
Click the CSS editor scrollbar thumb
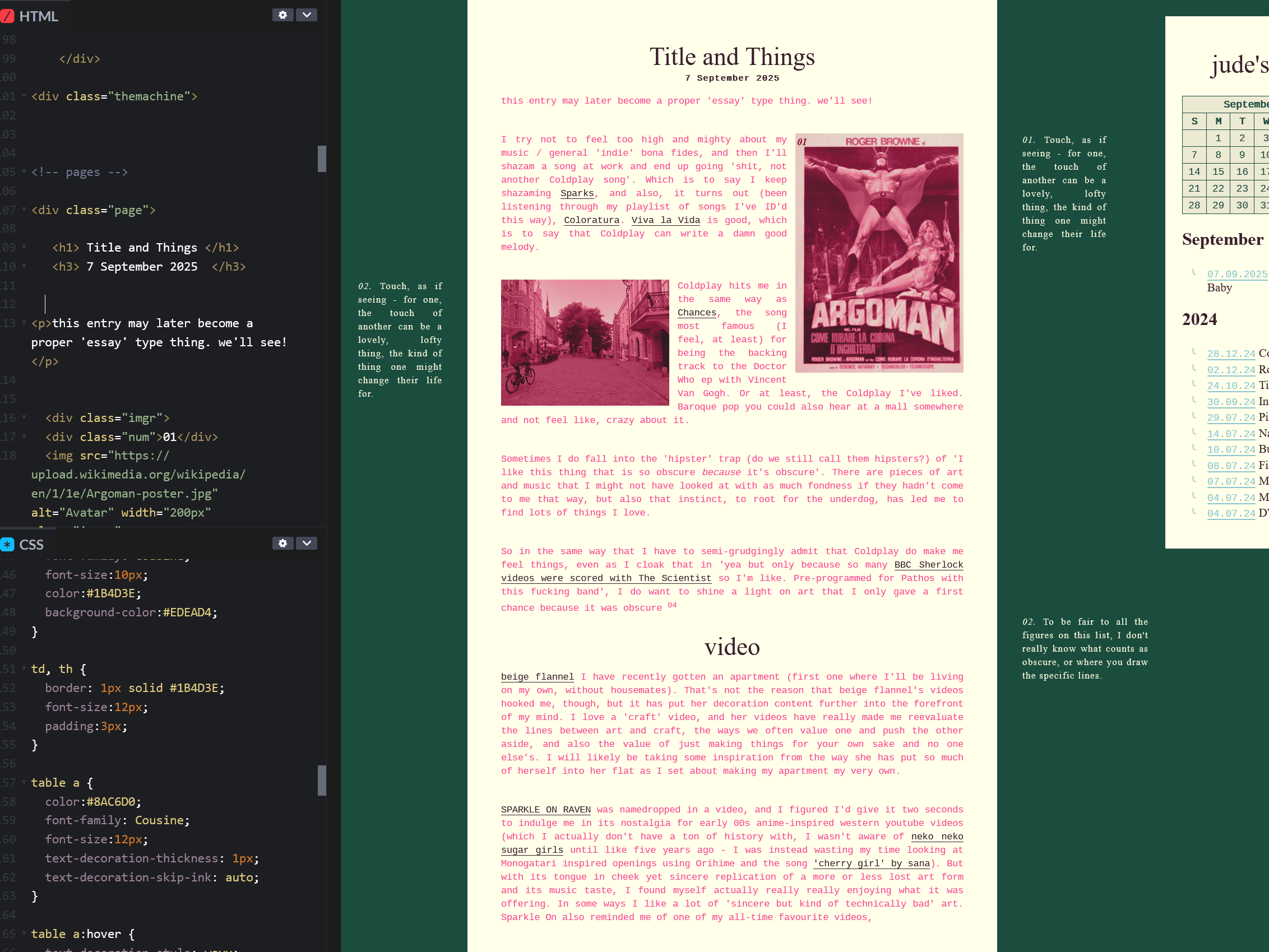[x=322, y=781]
